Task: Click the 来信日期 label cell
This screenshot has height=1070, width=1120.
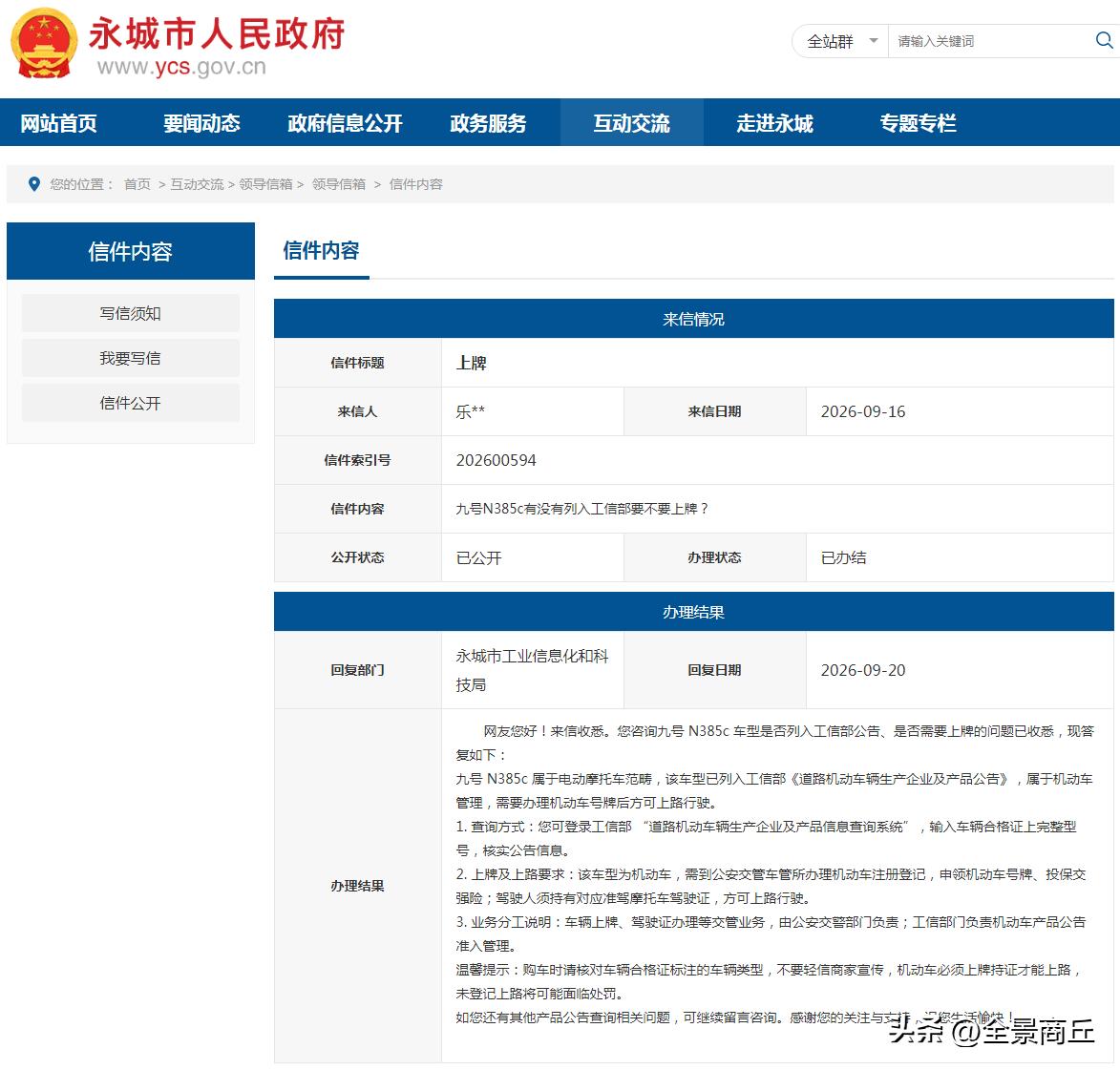Action: pos(714,411)
